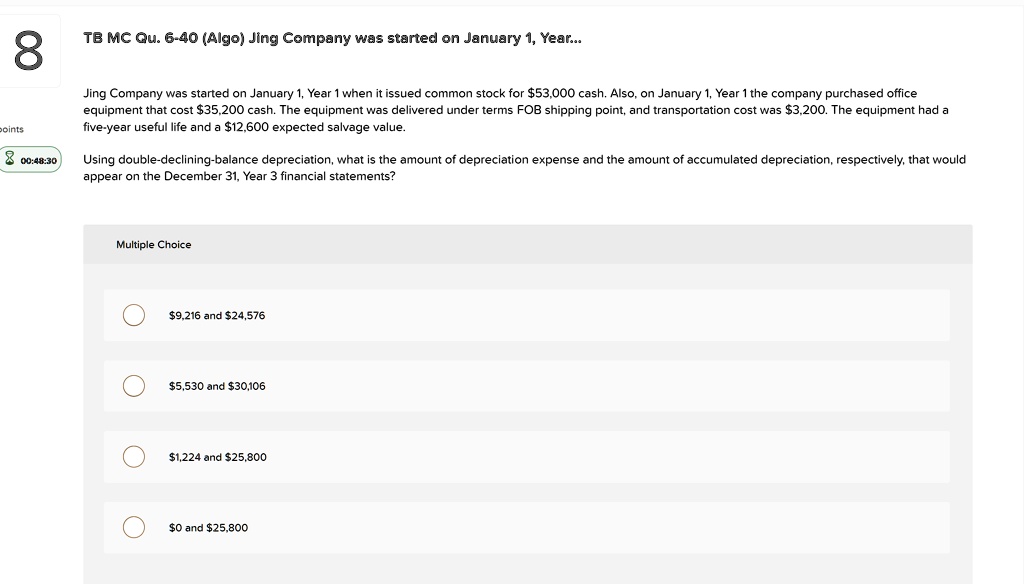Click the 'December 31, Year 3' text

[220, 176]
